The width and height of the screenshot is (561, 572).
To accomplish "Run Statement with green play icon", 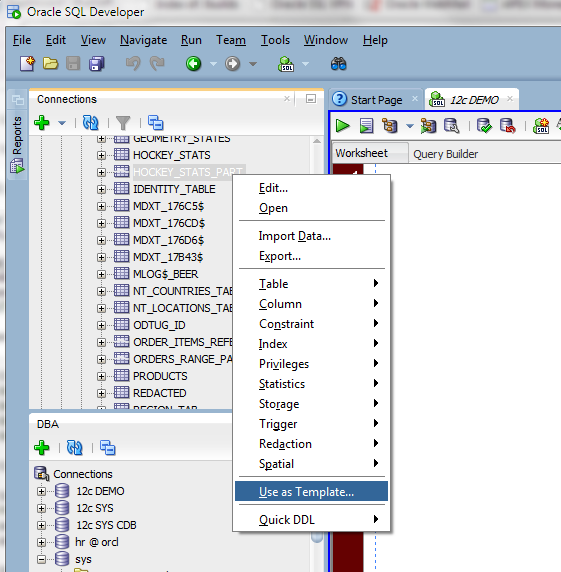I will [x=343, y=126].
